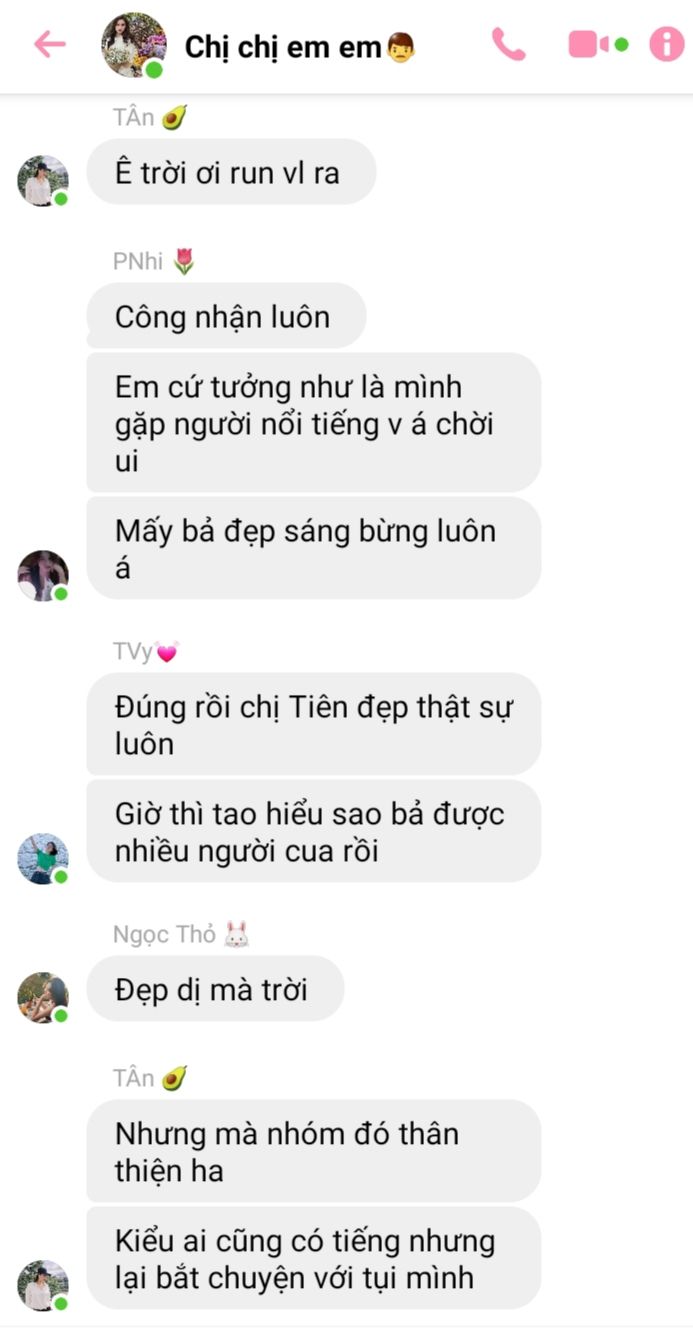Select the message 'Em cứ tưởng như là mình'
Viewport: 693px width, 1329px height.
click(x=314, y=423)
